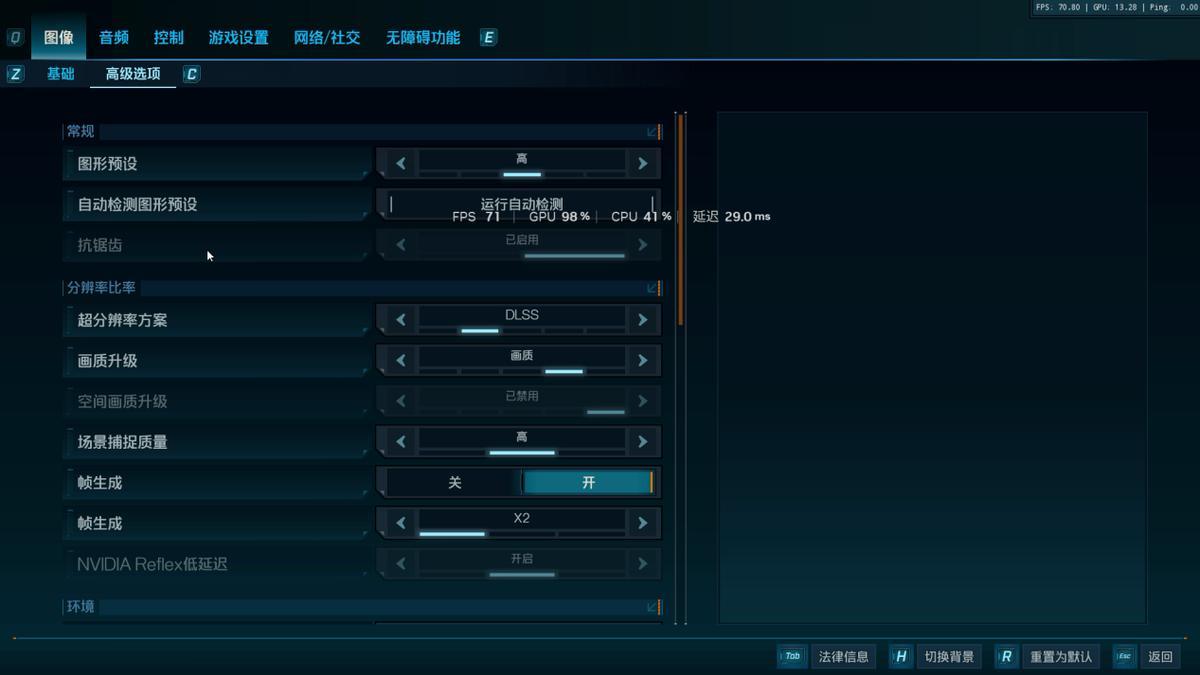Viewport: 1200px width, 675px height.
Task: Click the H key icon beside 切换背景
Action: click(x=900, y=657)
